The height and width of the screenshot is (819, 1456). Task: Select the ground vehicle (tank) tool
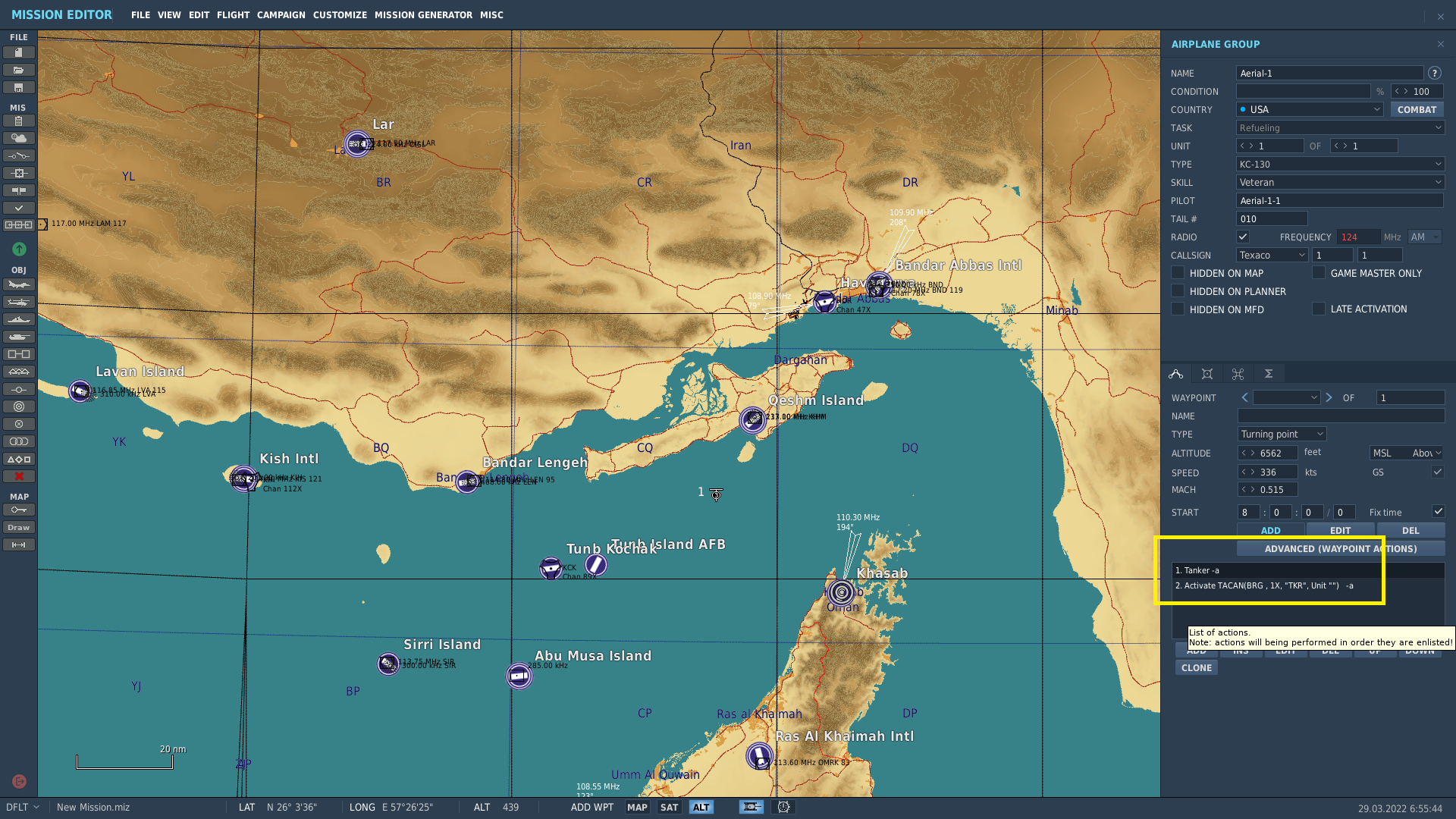(19, 337)
